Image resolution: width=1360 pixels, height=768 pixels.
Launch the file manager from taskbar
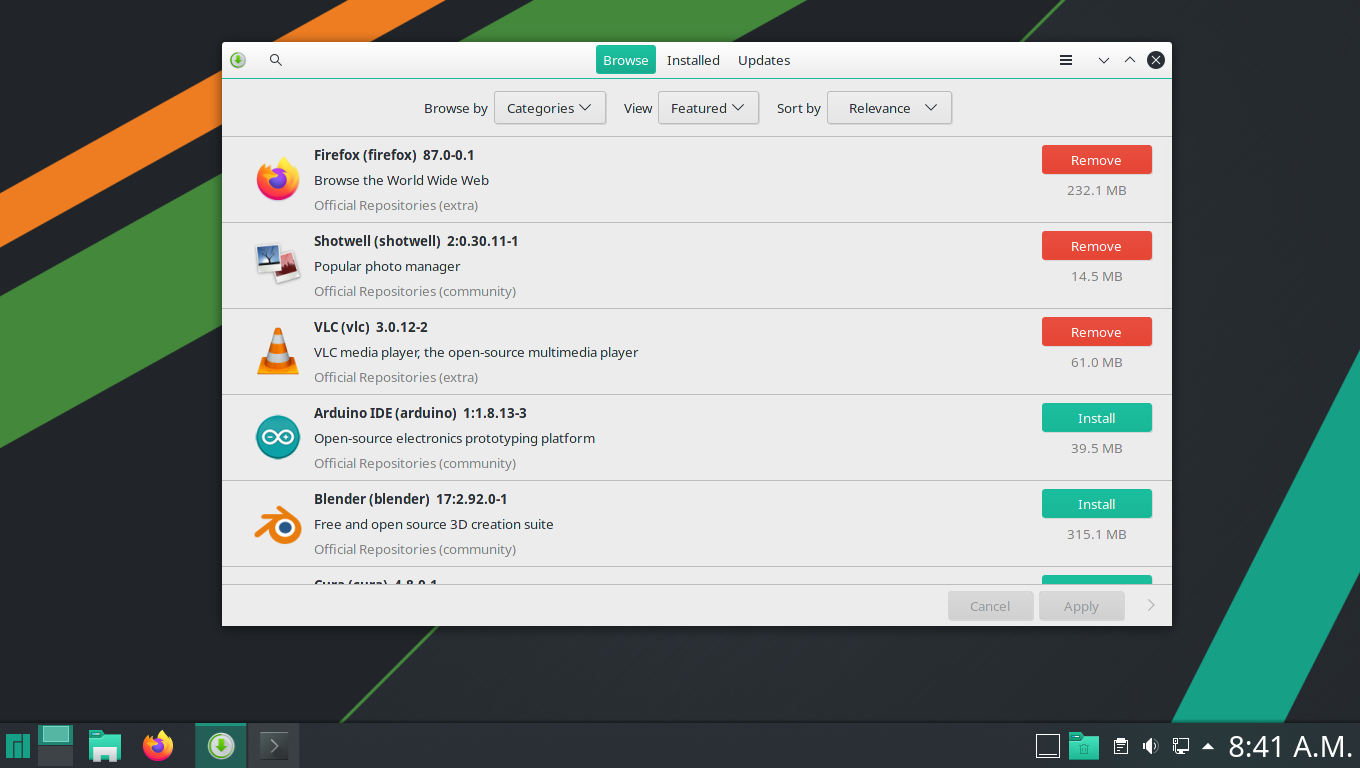point(105,746)
